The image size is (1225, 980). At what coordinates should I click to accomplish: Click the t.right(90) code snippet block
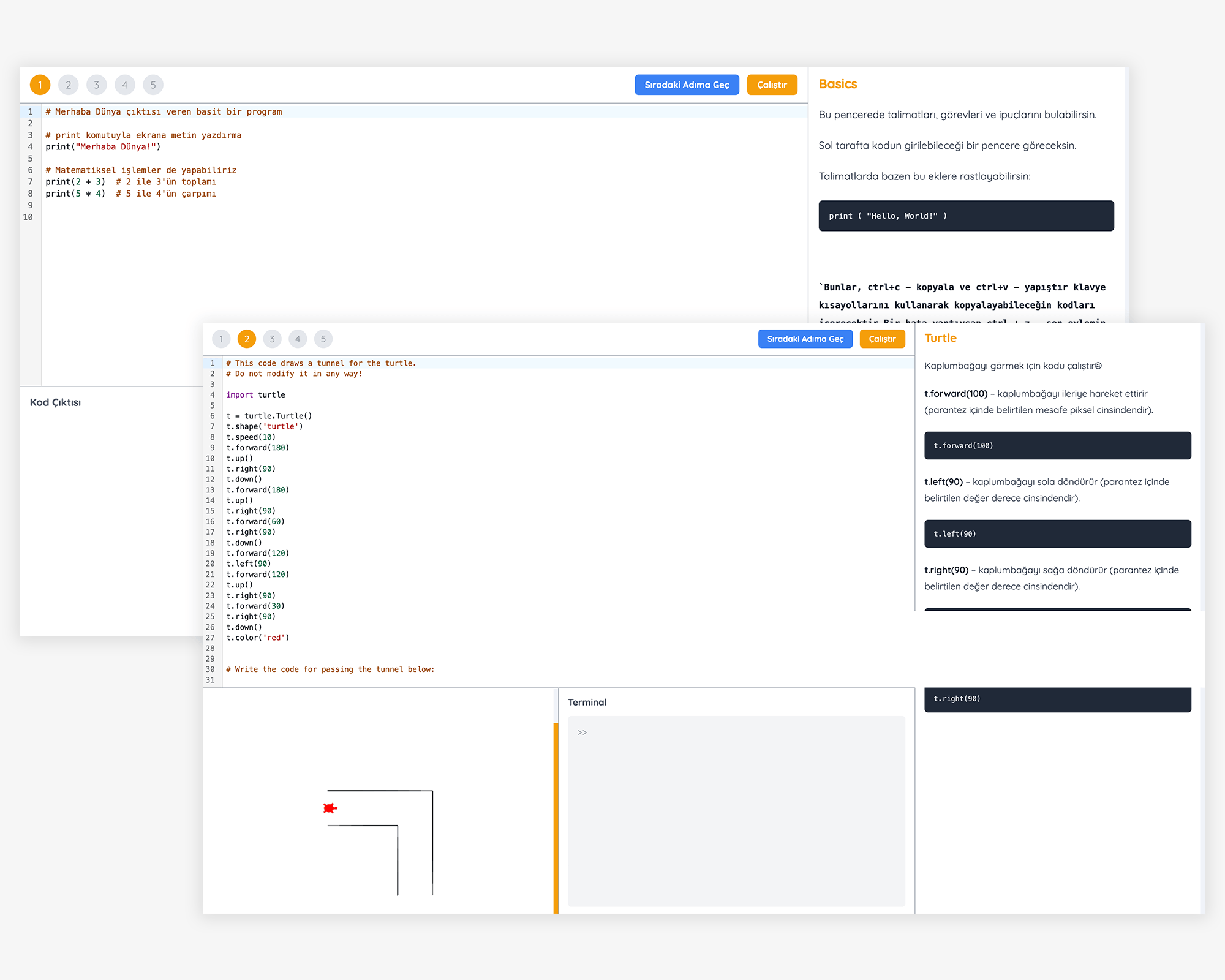pos(1057,699)
